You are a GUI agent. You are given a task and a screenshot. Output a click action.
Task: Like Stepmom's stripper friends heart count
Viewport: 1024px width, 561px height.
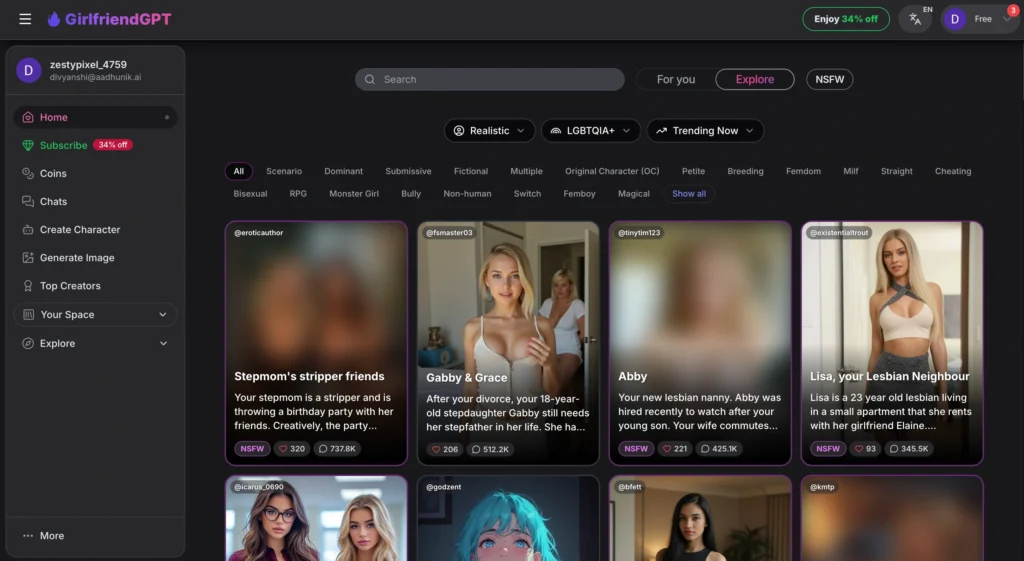coord(291,449)
